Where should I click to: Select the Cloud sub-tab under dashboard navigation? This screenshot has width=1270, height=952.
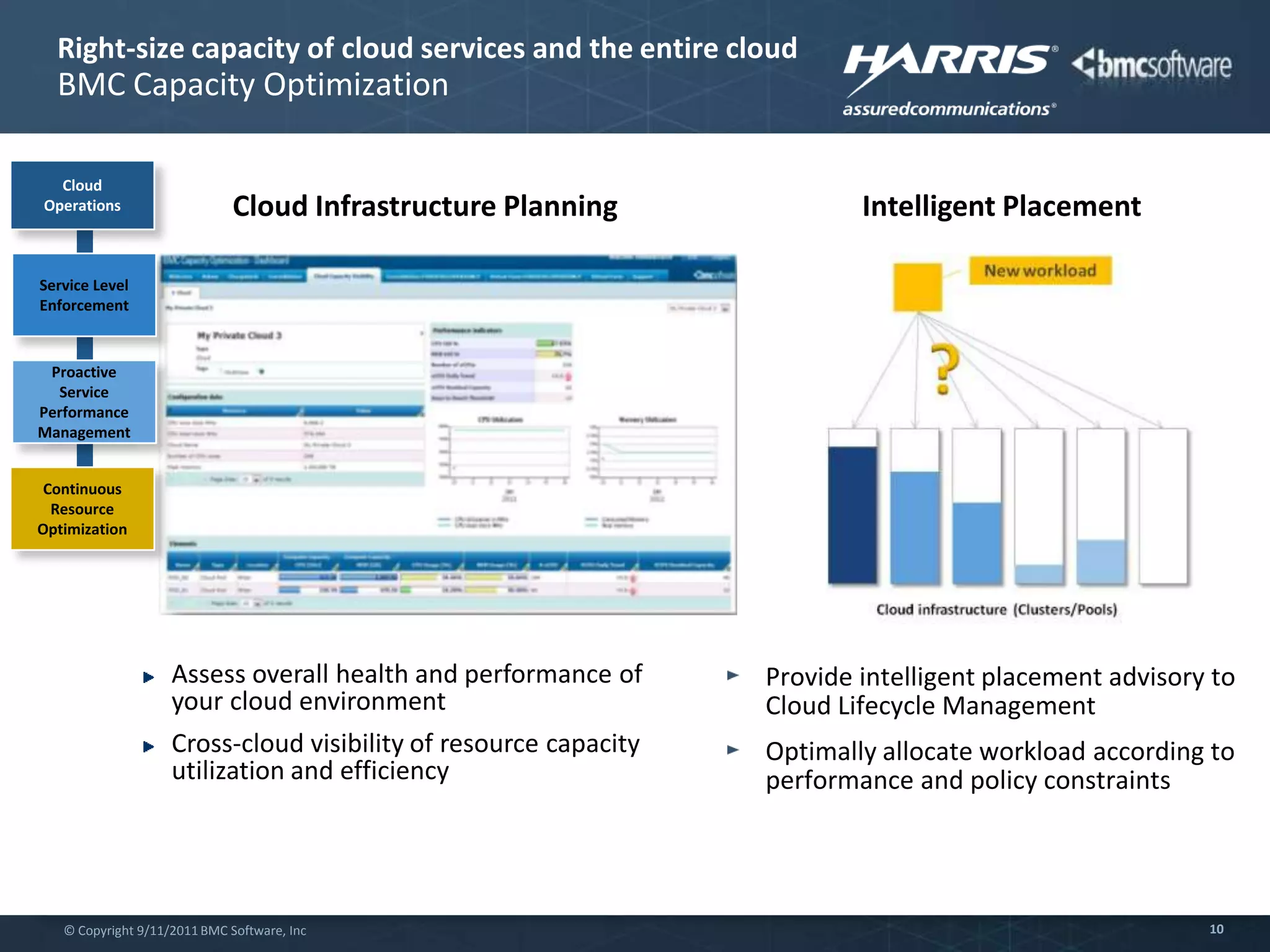click(x=182, y=293)
